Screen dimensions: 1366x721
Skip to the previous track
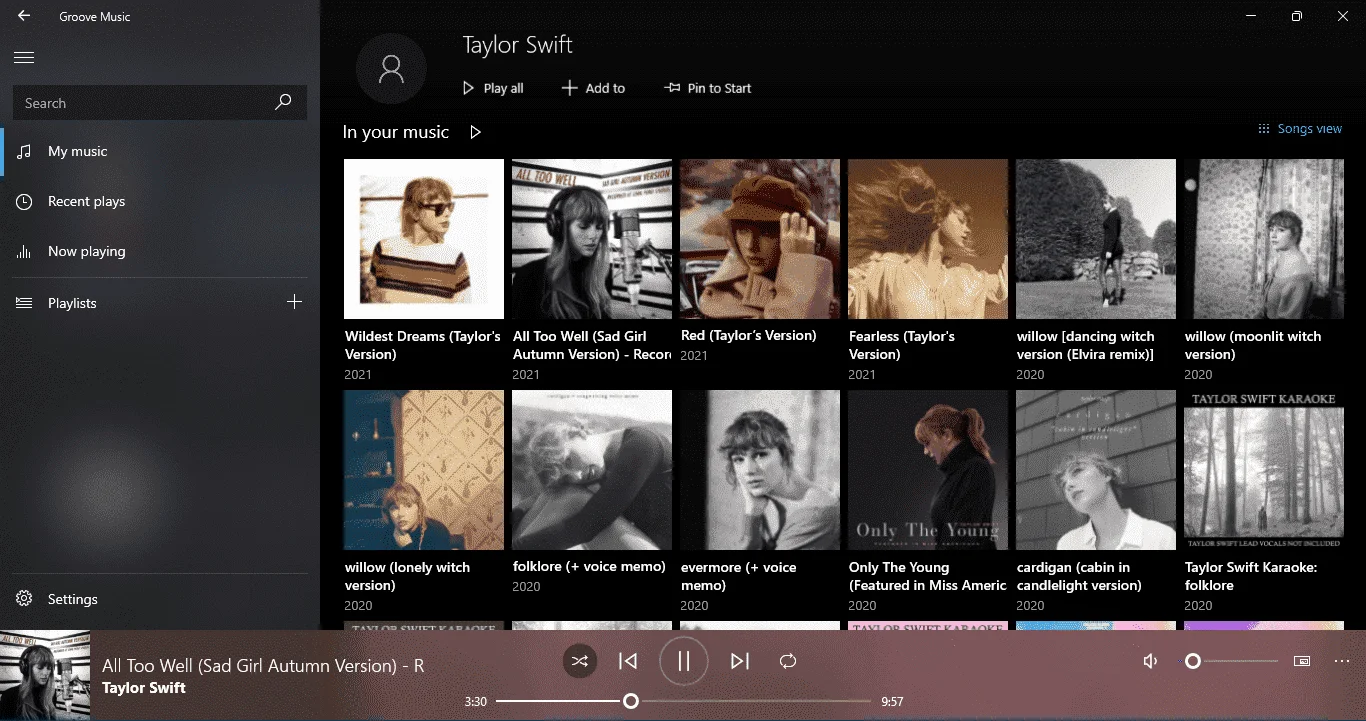[x=628, y=661]
